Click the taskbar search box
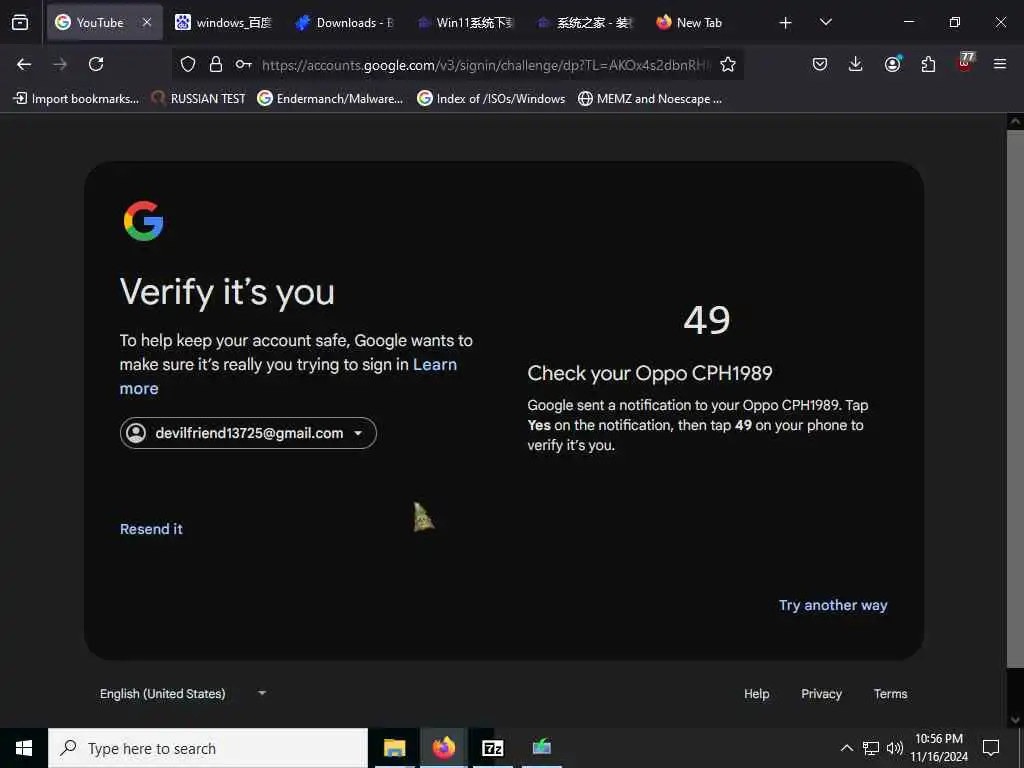 (x=208, y=748)
